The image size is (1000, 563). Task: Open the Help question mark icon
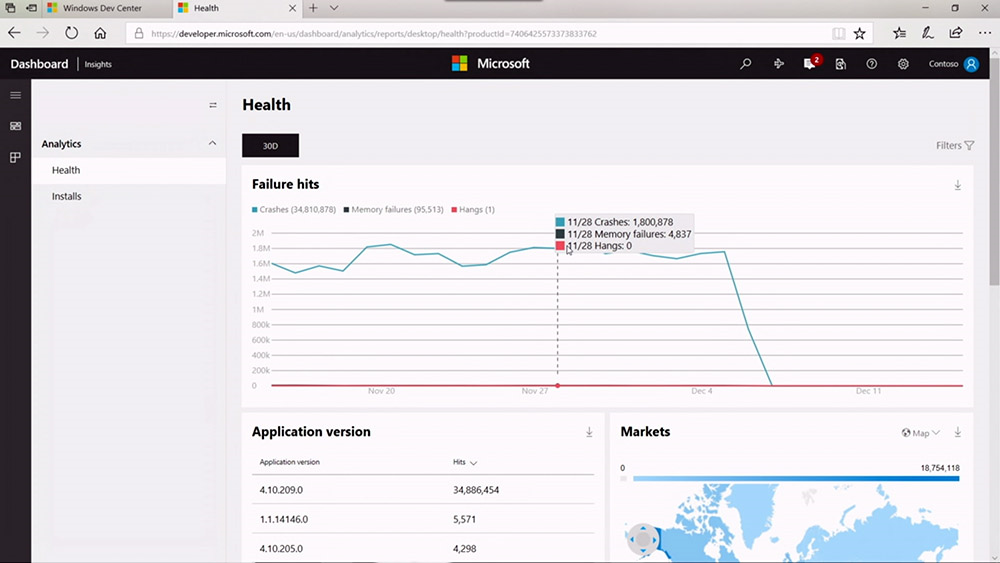(871, 64)
